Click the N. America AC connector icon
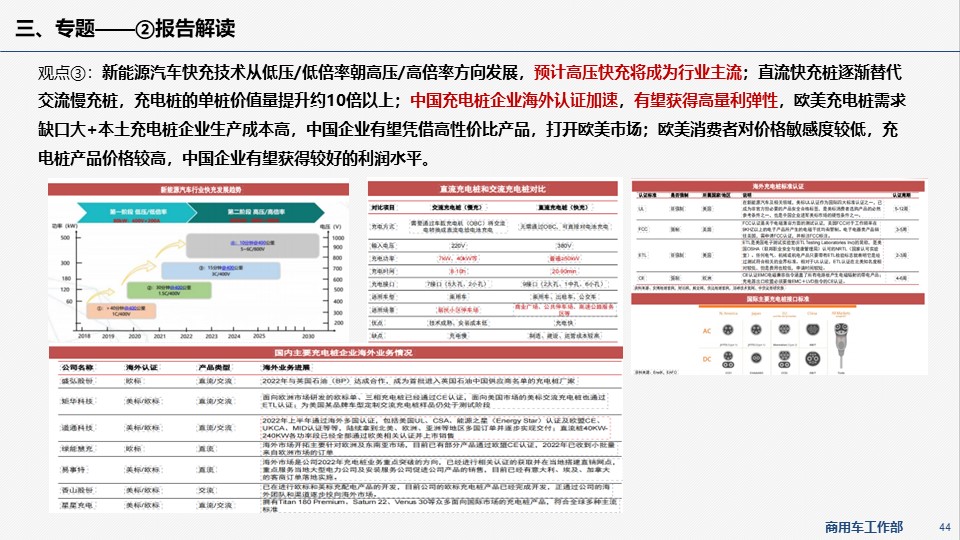Image resolution: width=960 pixels, height=540 pixels. (x=728, y=330)
